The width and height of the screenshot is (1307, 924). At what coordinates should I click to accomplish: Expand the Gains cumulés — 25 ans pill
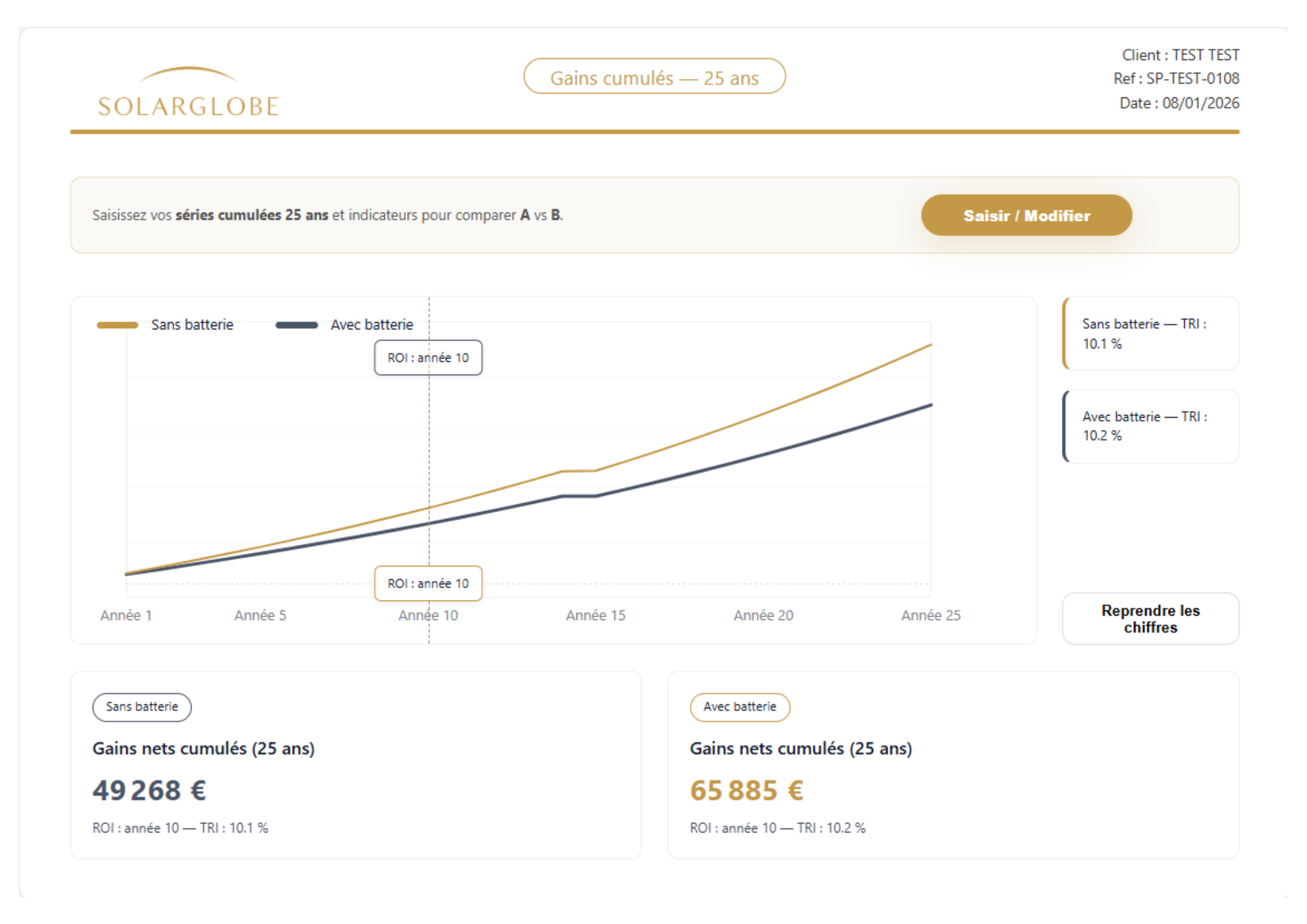[x=655, y=77]
